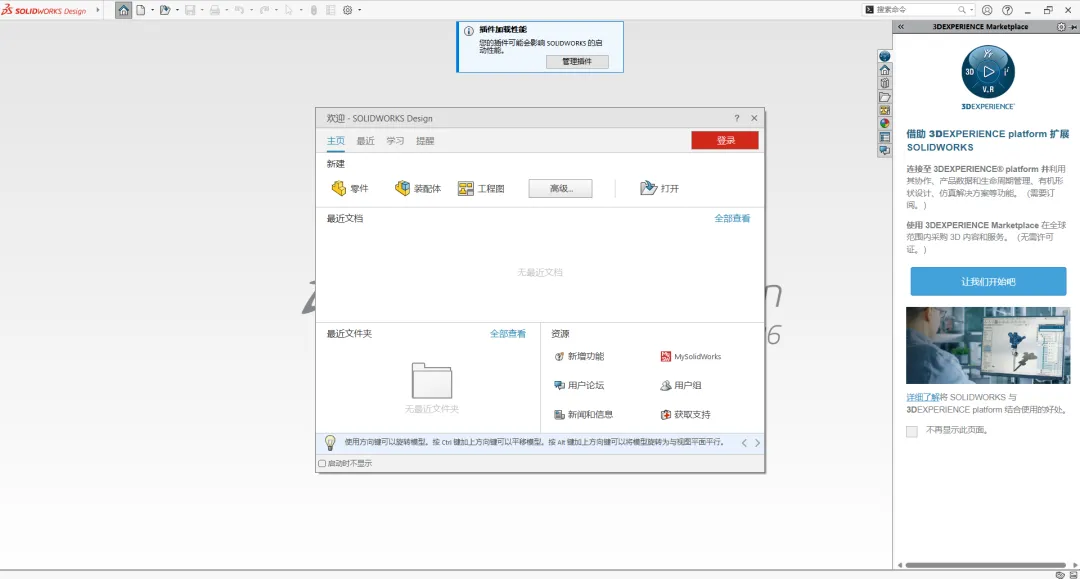Switch to 主页 tab
Screen dimensions: 1080x579
click(335, 140)
